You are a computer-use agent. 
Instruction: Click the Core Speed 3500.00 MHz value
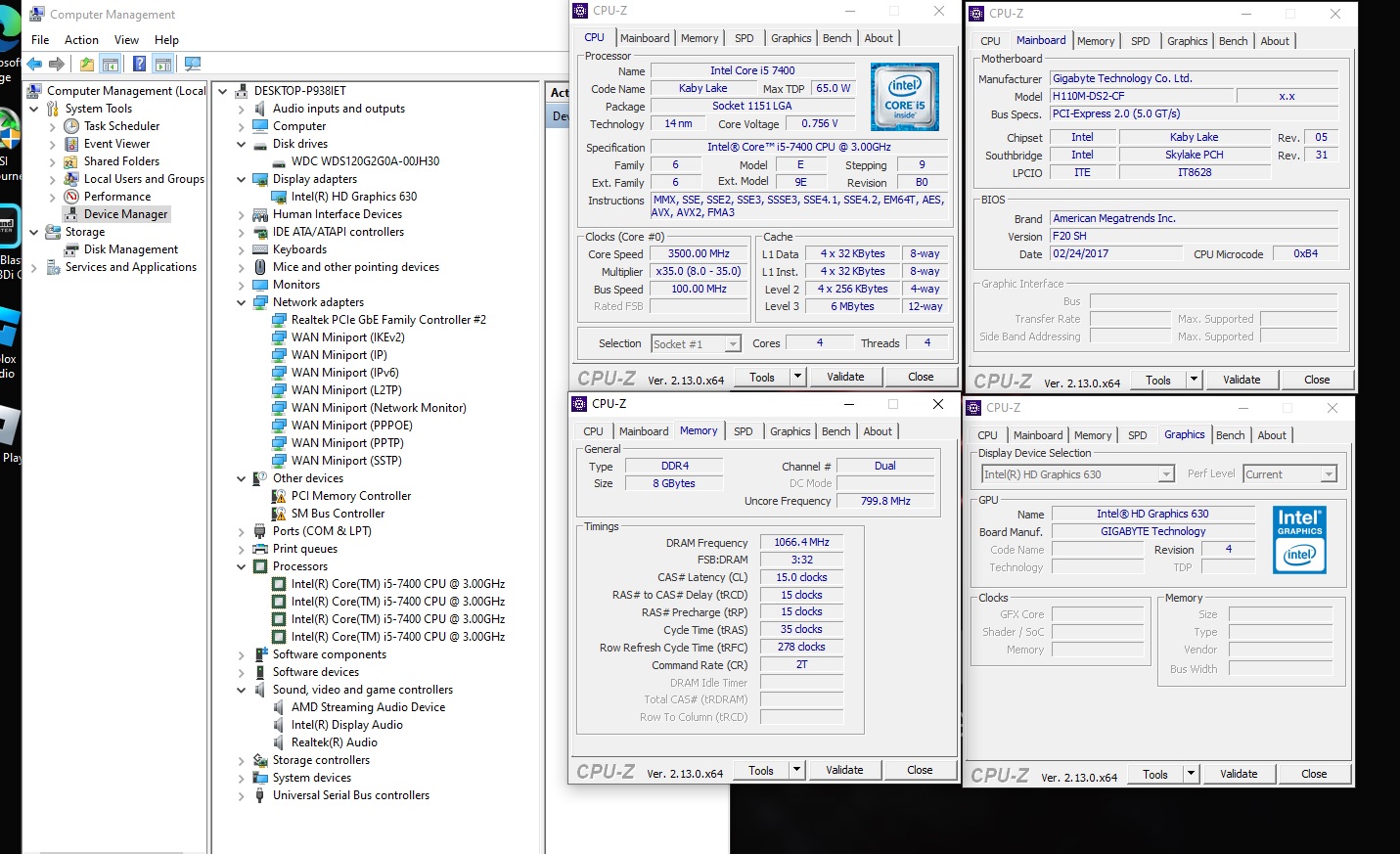pos(699,254)
